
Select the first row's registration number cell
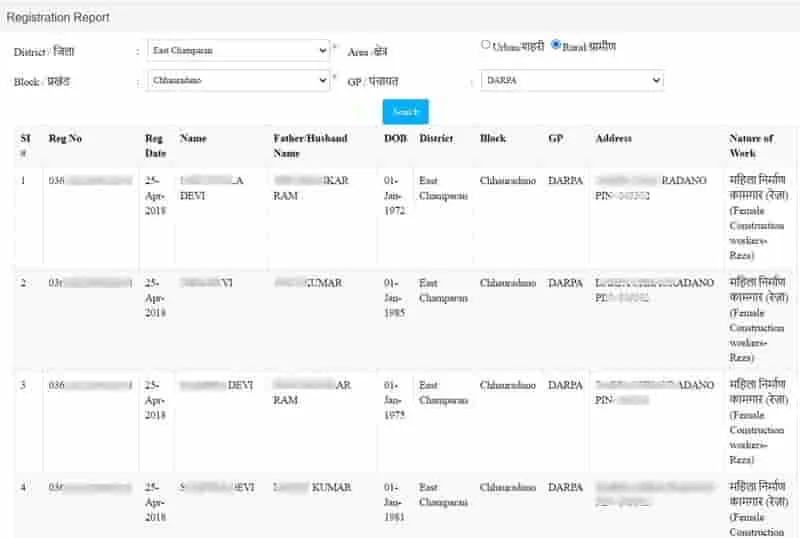[90, 180]
